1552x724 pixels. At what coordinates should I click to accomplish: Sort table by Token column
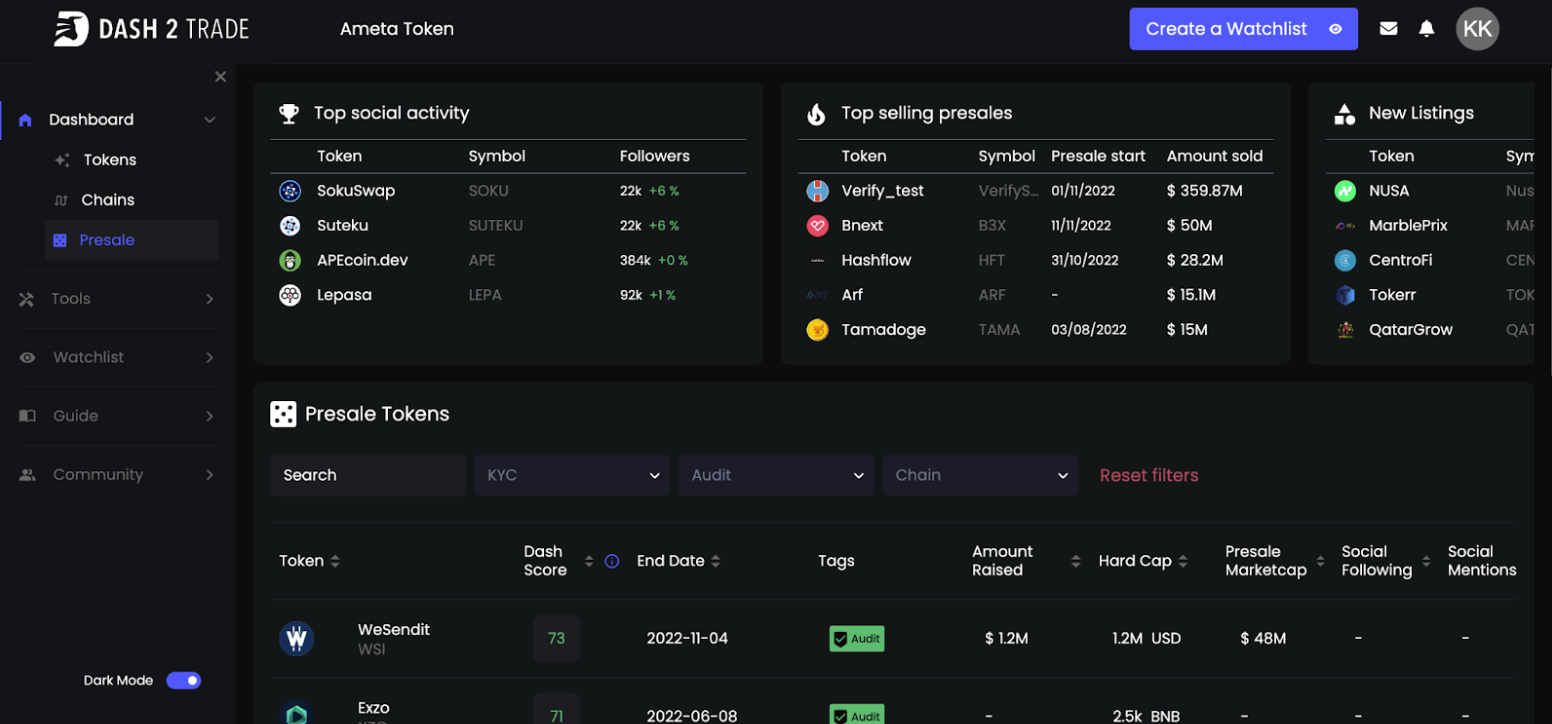click(x=335, y=561)
